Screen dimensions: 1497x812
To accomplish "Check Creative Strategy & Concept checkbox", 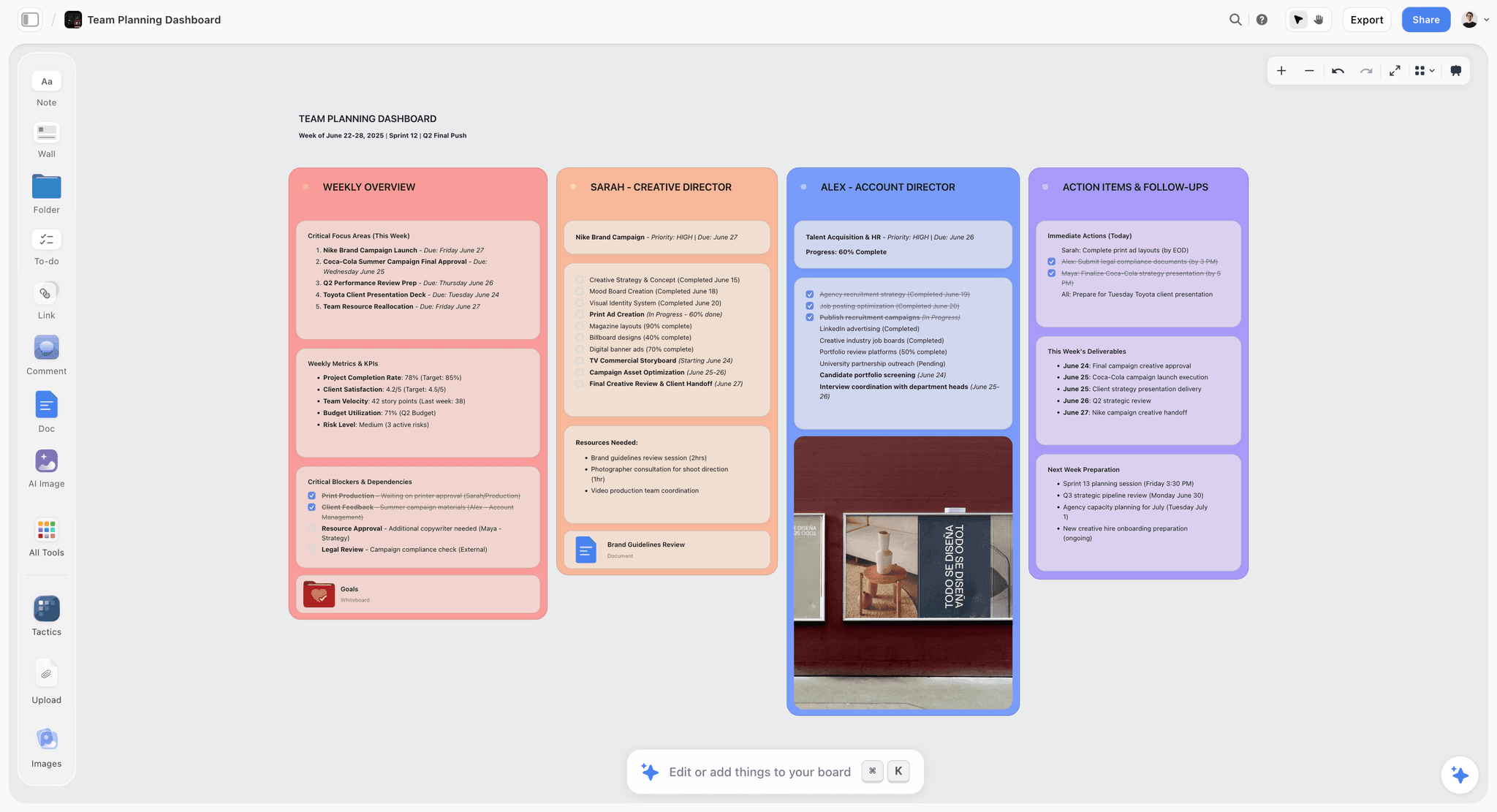I will 580,280.
